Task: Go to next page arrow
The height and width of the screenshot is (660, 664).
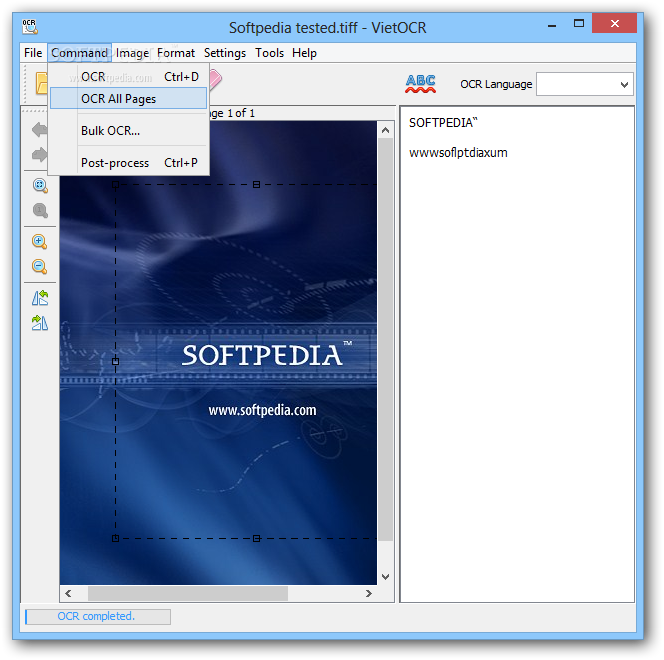Action: coord(39,155)
